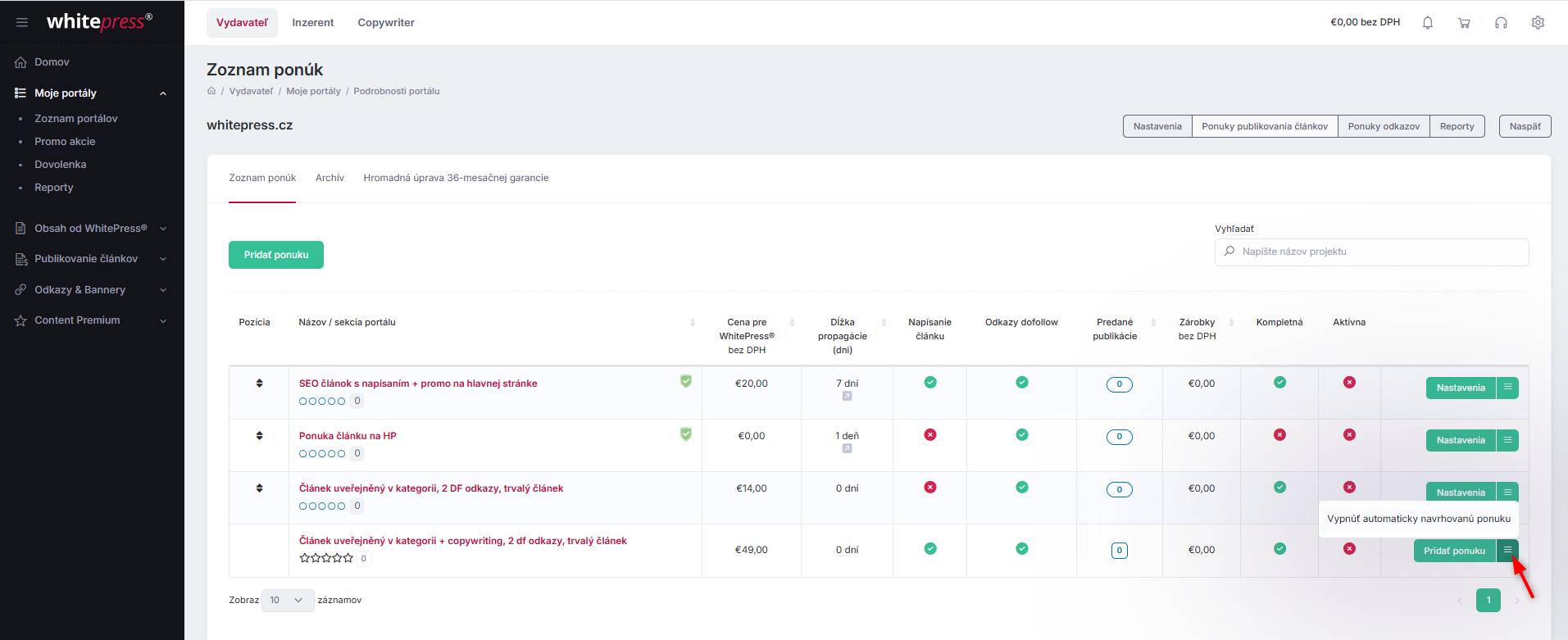Click the green shield badge on Ponuka článku na HP
Screen dimensions: 1568x640
[x=686, y=433]
